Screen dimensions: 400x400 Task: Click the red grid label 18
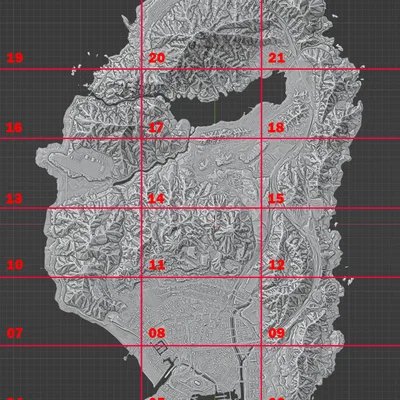276,127
